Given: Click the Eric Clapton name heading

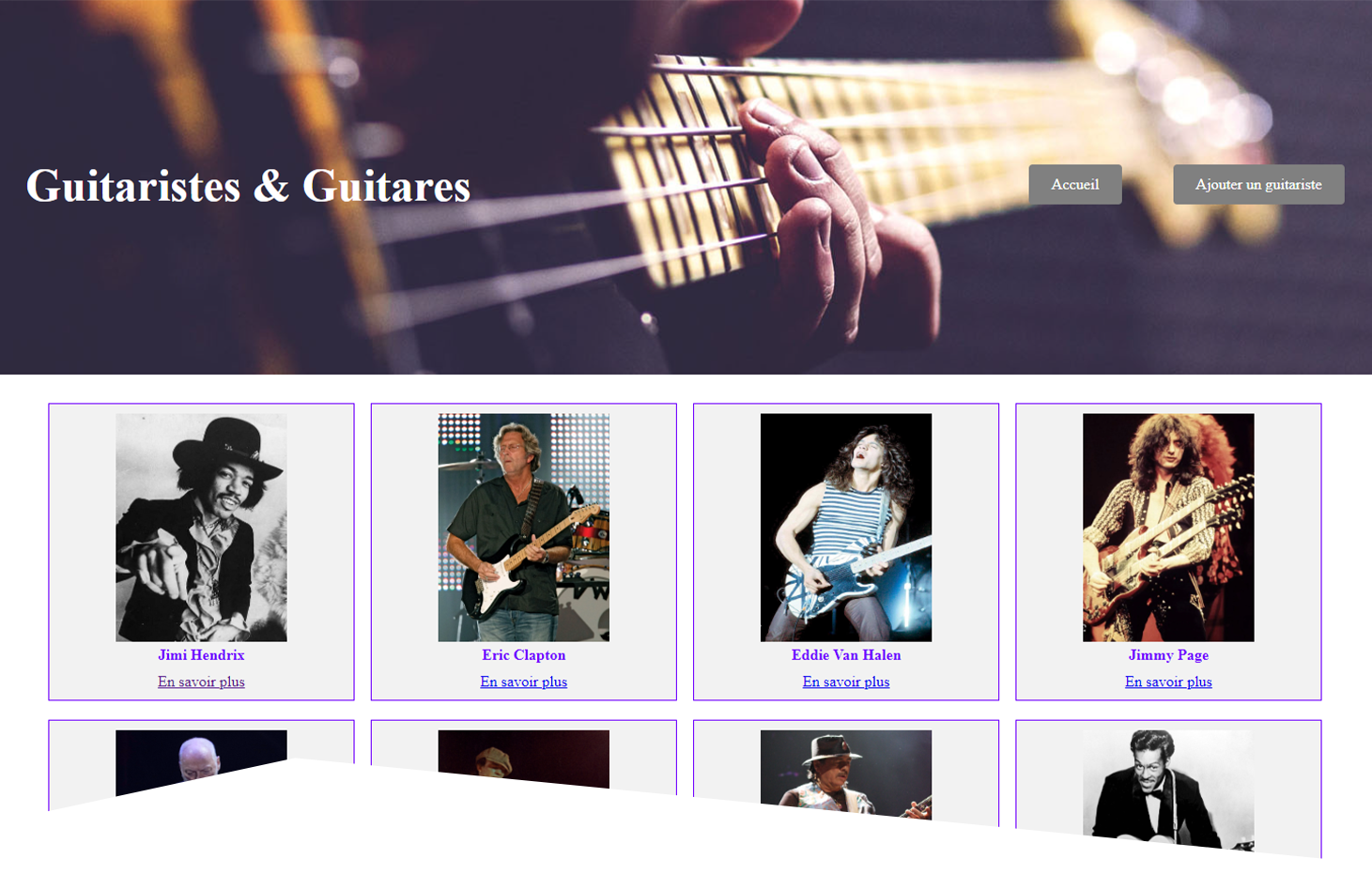Looking at the screenshot, I should coord(523,655).
